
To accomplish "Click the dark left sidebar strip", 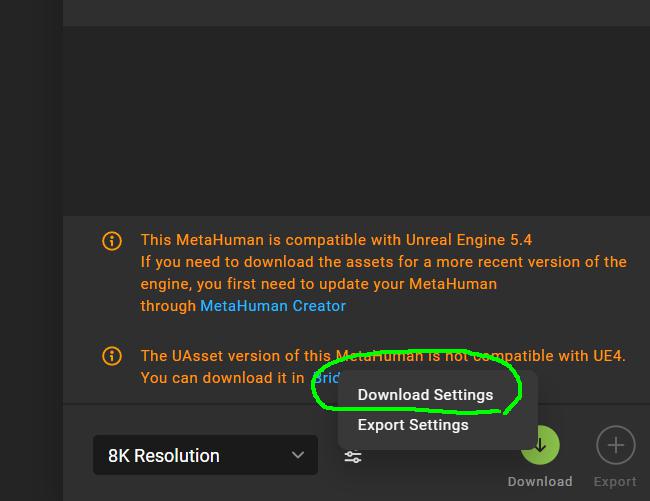I will click(31, 250).
